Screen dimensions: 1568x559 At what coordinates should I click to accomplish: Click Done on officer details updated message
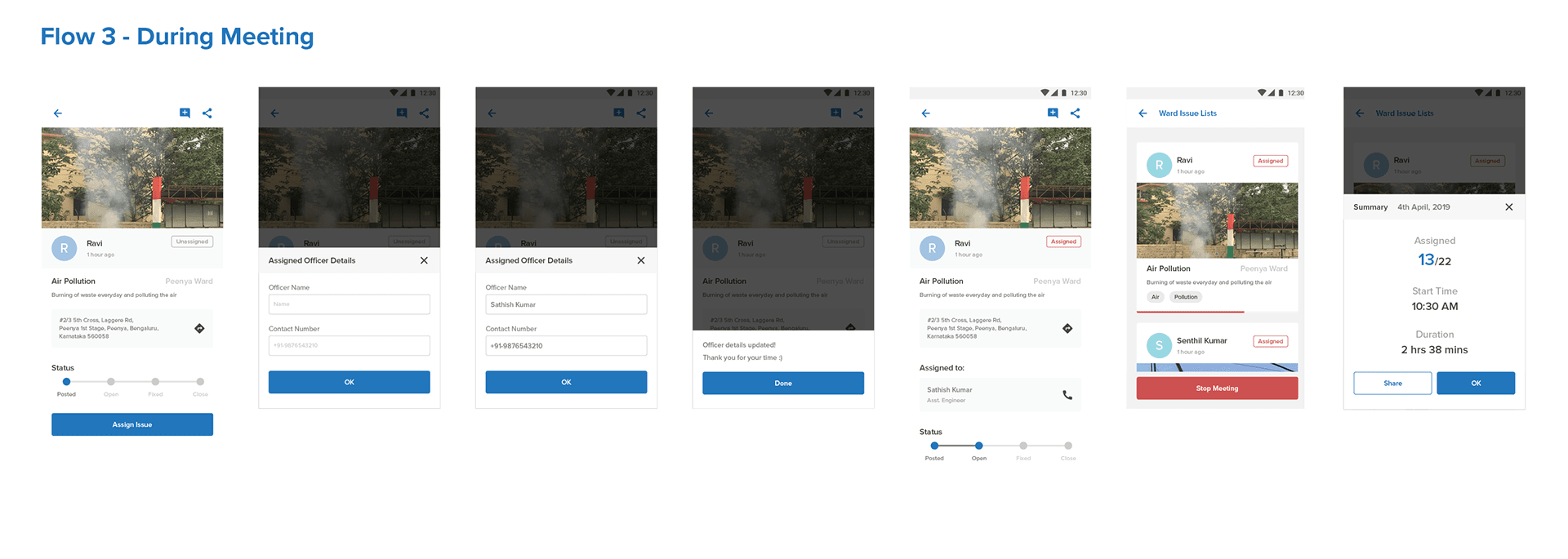[783, 383]
